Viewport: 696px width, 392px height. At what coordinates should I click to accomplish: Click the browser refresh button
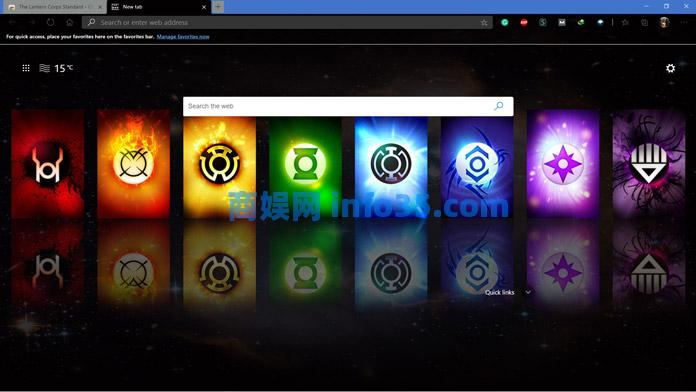coord(51,22)
